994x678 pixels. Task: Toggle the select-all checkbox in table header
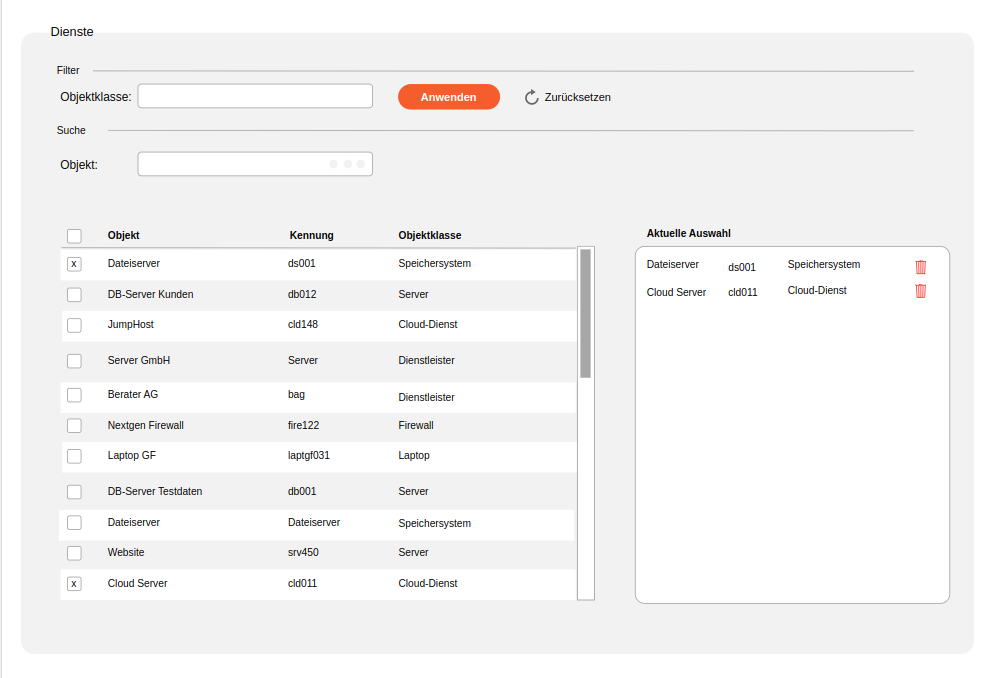pos(74,236)
